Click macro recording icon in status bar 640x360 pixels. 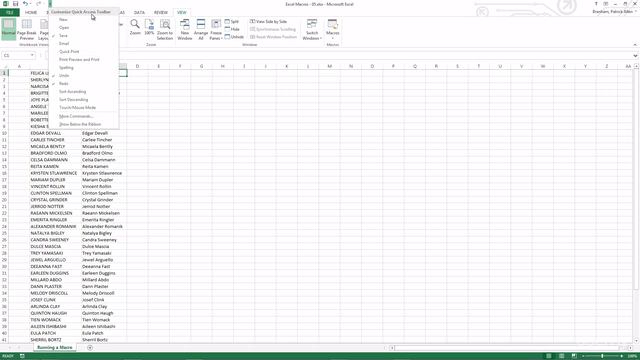coord(22,356)
